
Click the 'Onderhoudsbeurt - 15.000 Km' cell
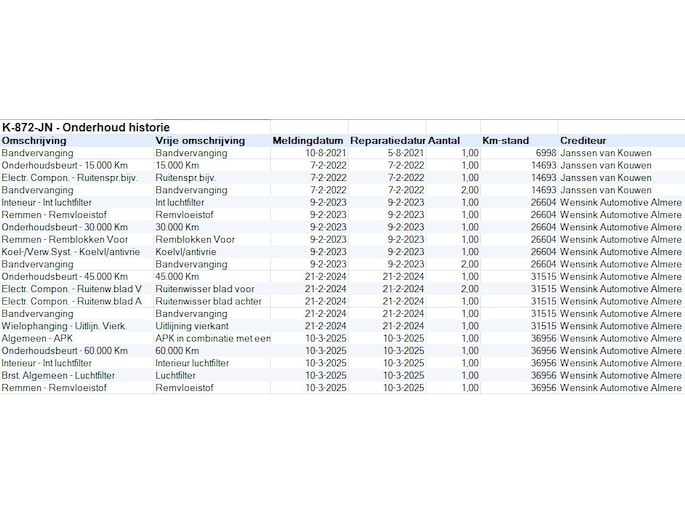point(65,165)
